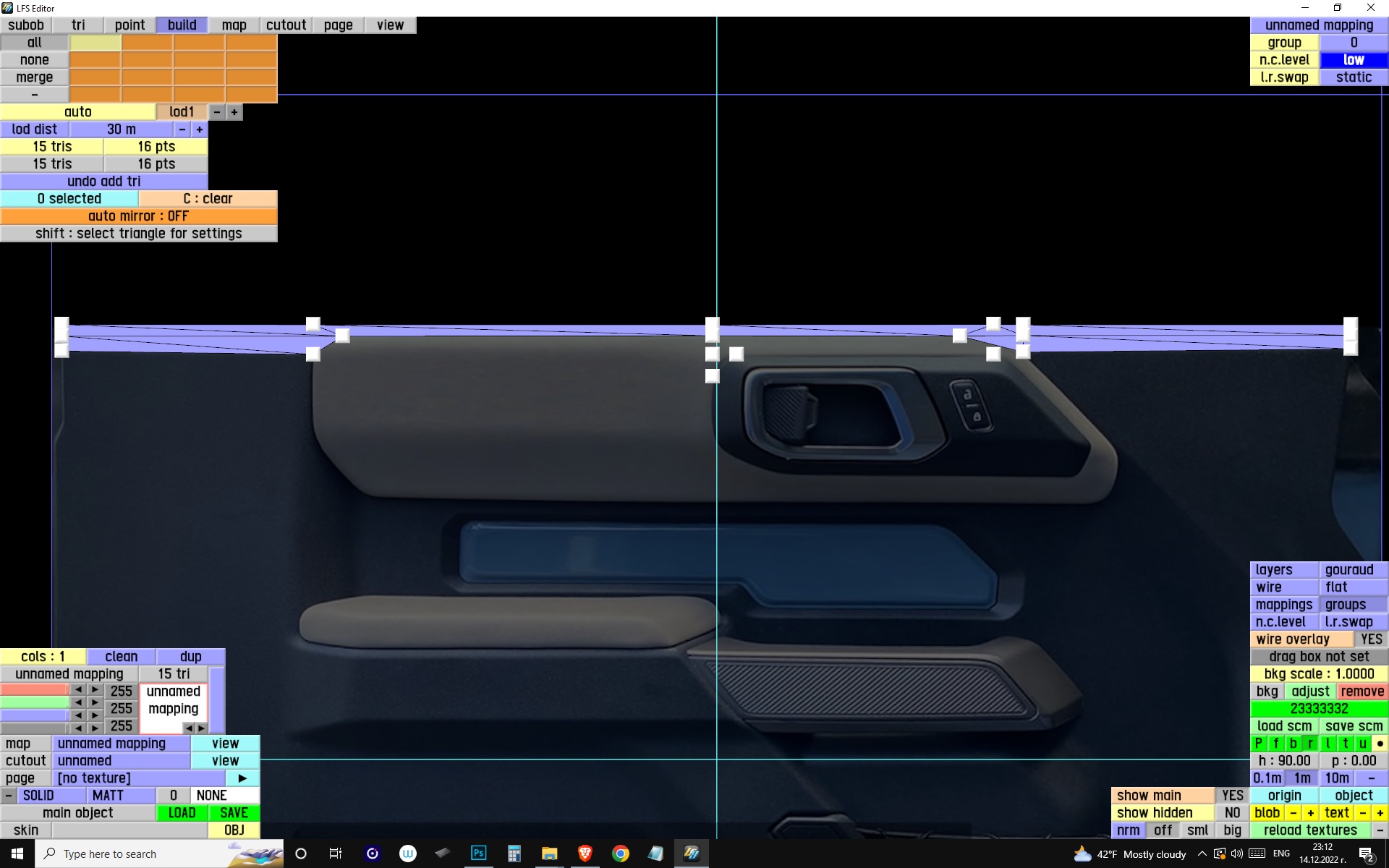The width and height of the screenshot is (1389, 868).
Task: Open Photoshop from the taskbar
Action: click(478, 854)
